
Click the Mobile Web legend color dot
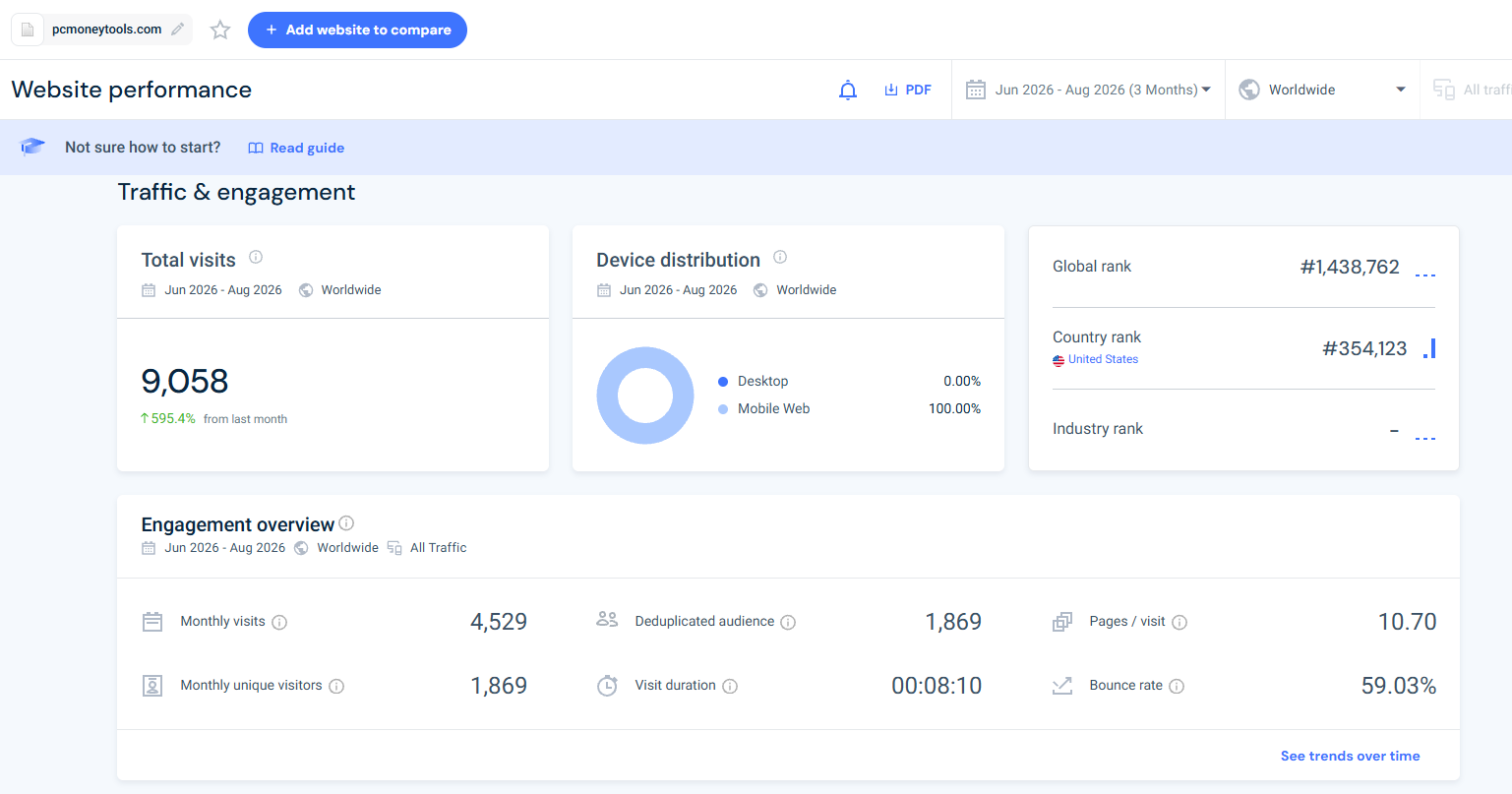tap(723, 409)
